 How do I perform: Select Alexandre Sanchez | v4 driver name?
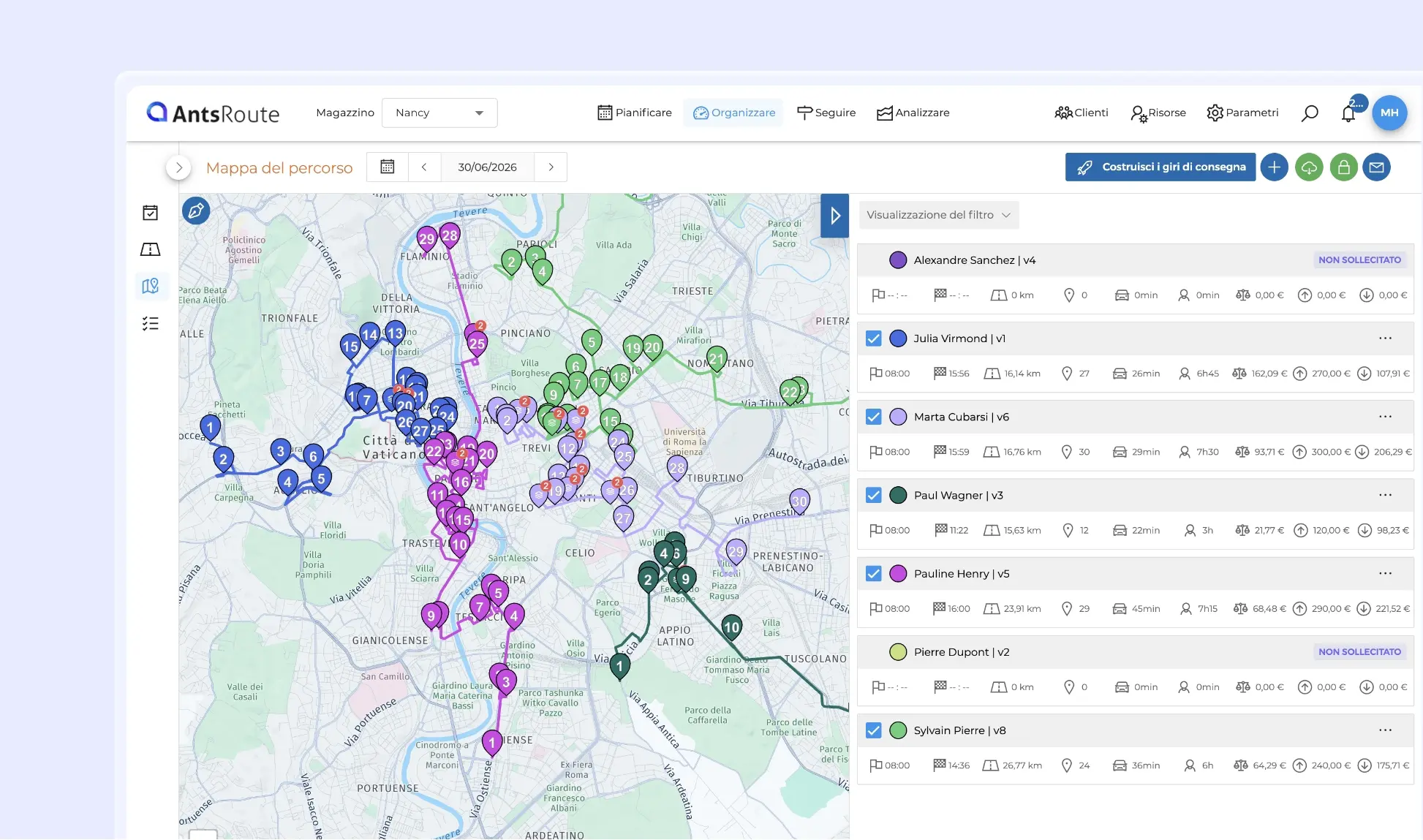(x=975, y=260)
